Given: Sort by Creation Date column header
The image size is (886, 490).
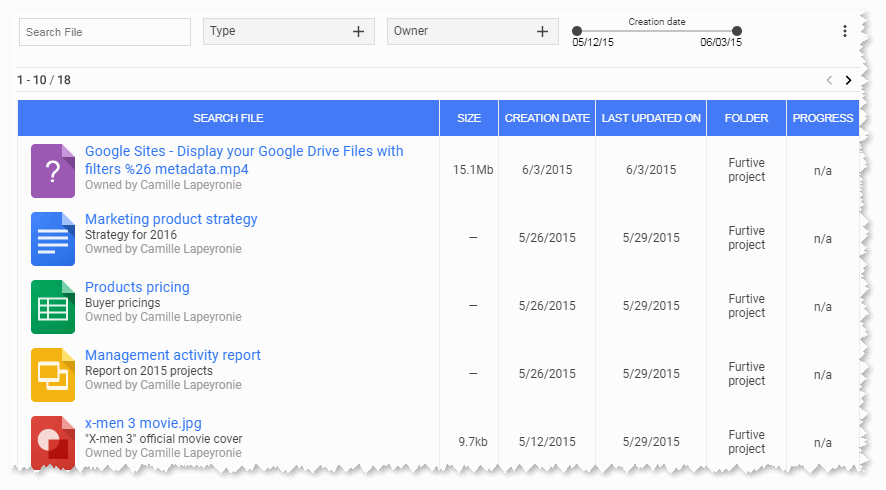Looking at the screenshot, I should click(x=547, y=118).
